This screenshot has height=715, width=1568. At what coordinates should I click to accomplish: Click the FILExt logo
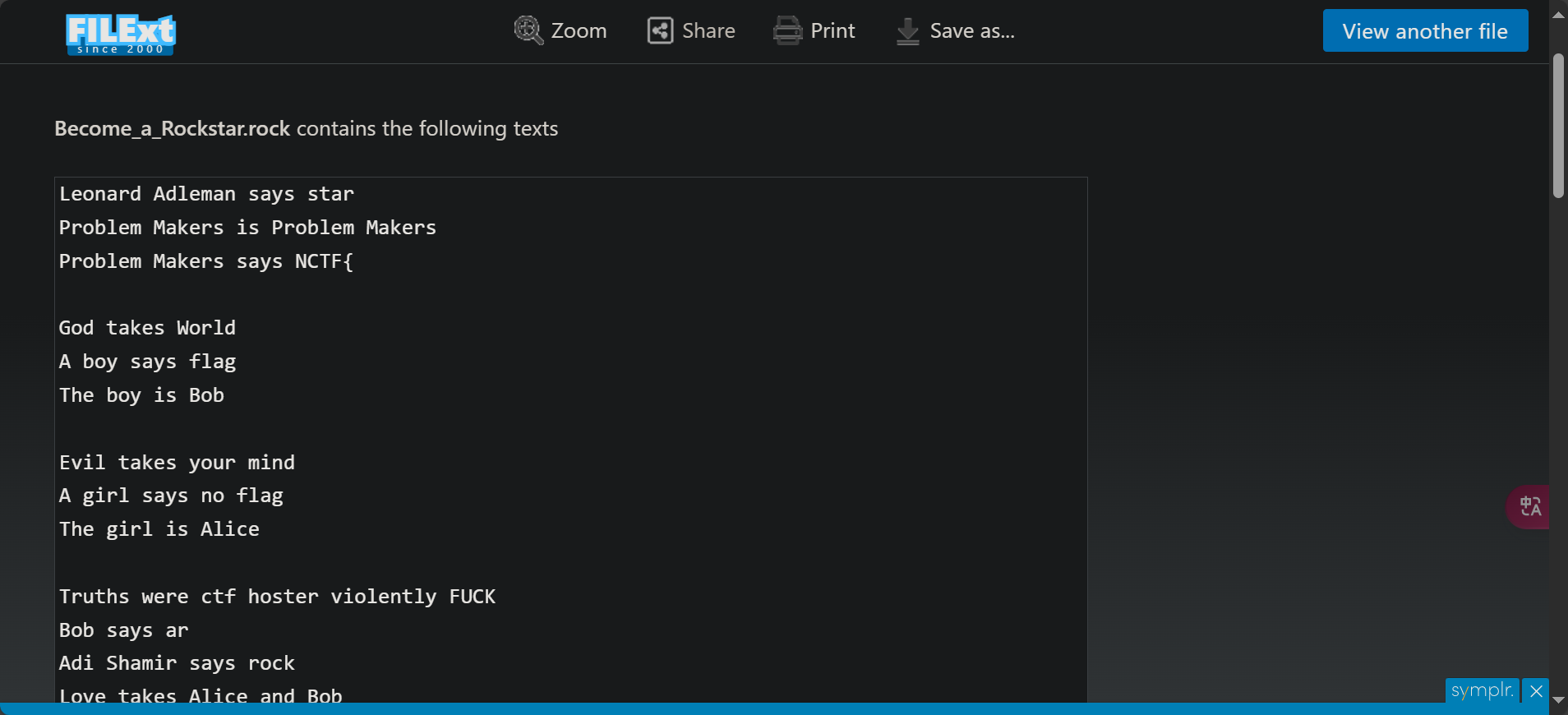[x=121, y=35]
